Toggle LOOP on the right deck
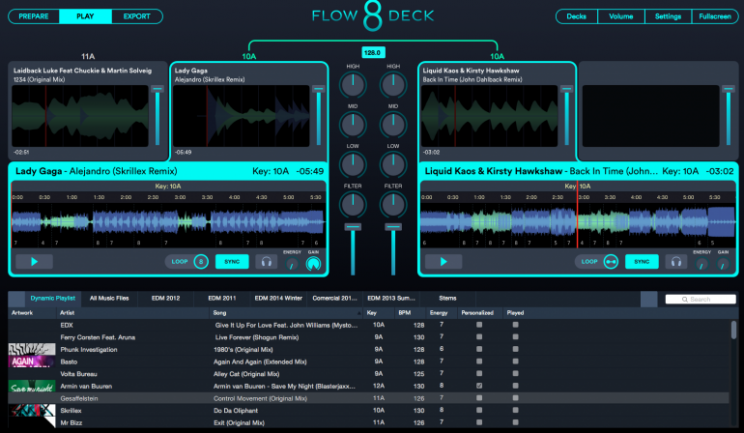 point(589,262)
